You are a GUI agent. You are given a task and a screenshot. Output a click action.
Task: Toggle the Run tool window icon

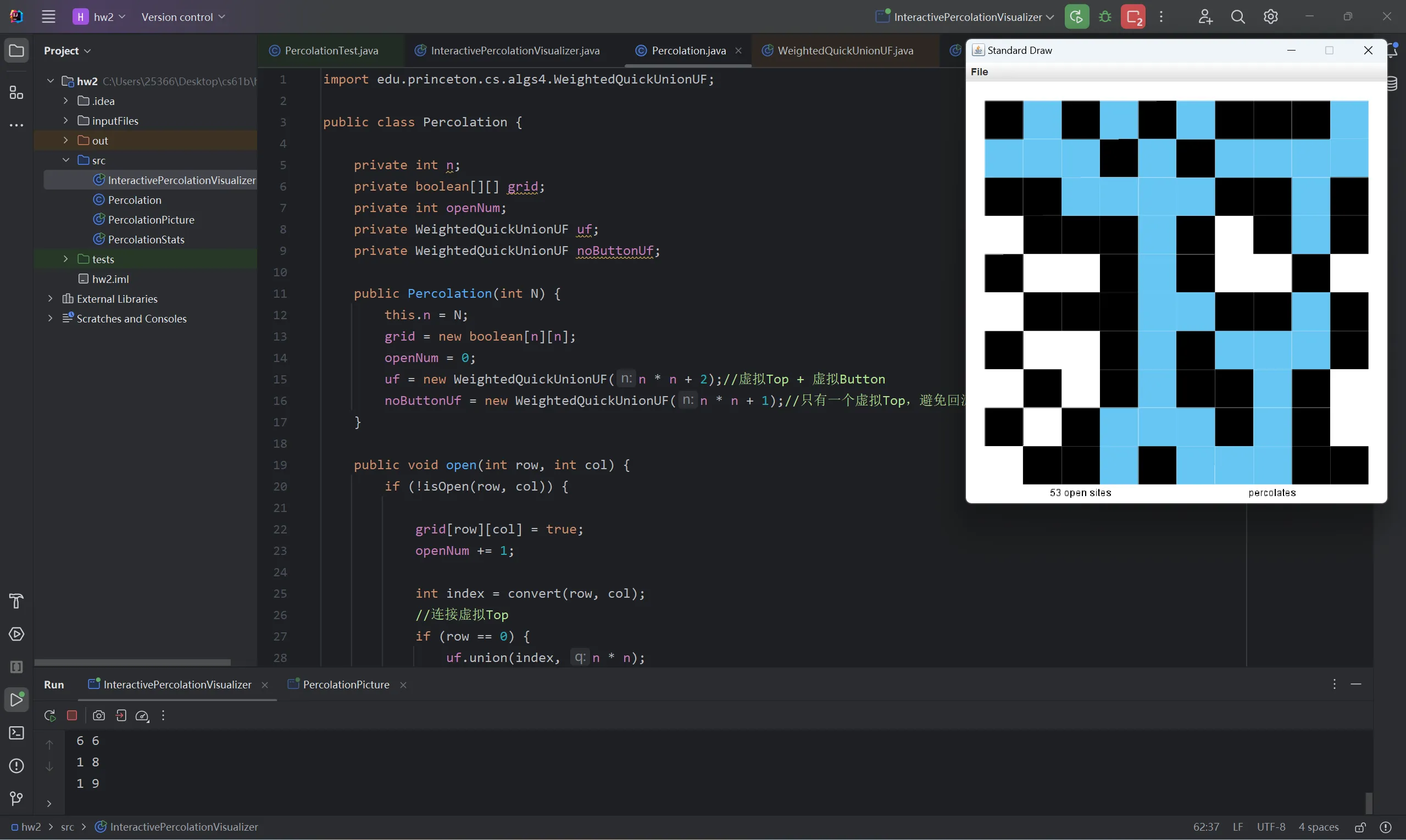(16, 699)
